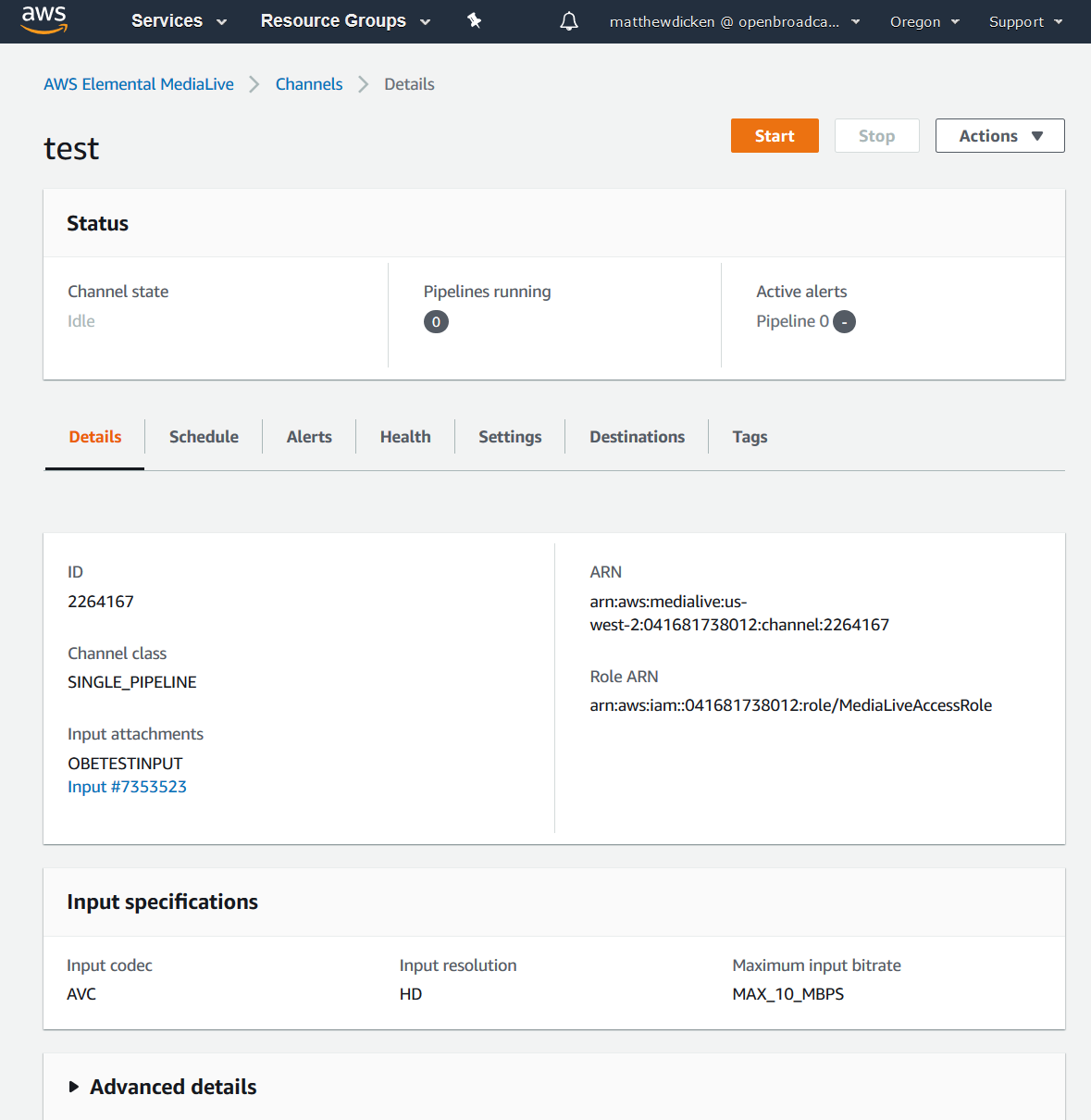Go to Channels breadcrumb link
The height and width of the screenshot is (1120, 1091).
click(309, 84)
